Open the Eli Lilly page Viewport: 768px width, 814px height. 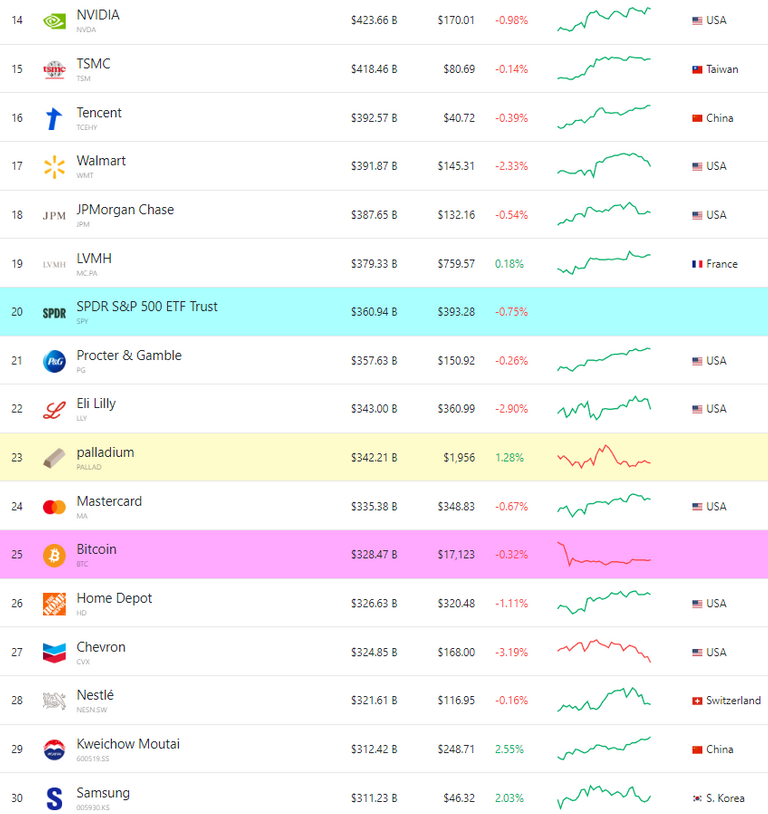tap(96, 404)
